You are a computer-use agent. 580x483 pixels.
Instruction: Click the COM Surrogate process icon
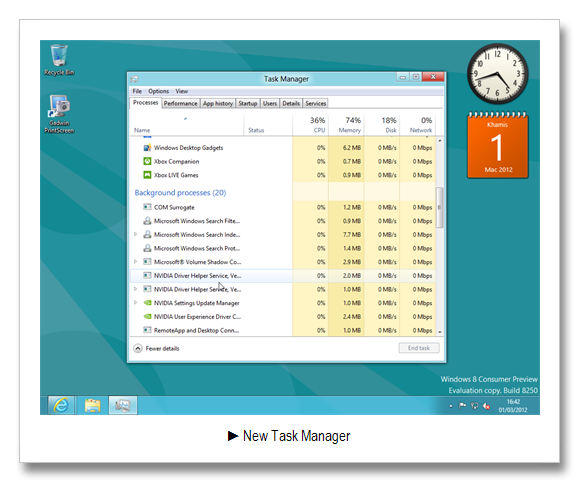pyautogui.click(x=147, y=207)
